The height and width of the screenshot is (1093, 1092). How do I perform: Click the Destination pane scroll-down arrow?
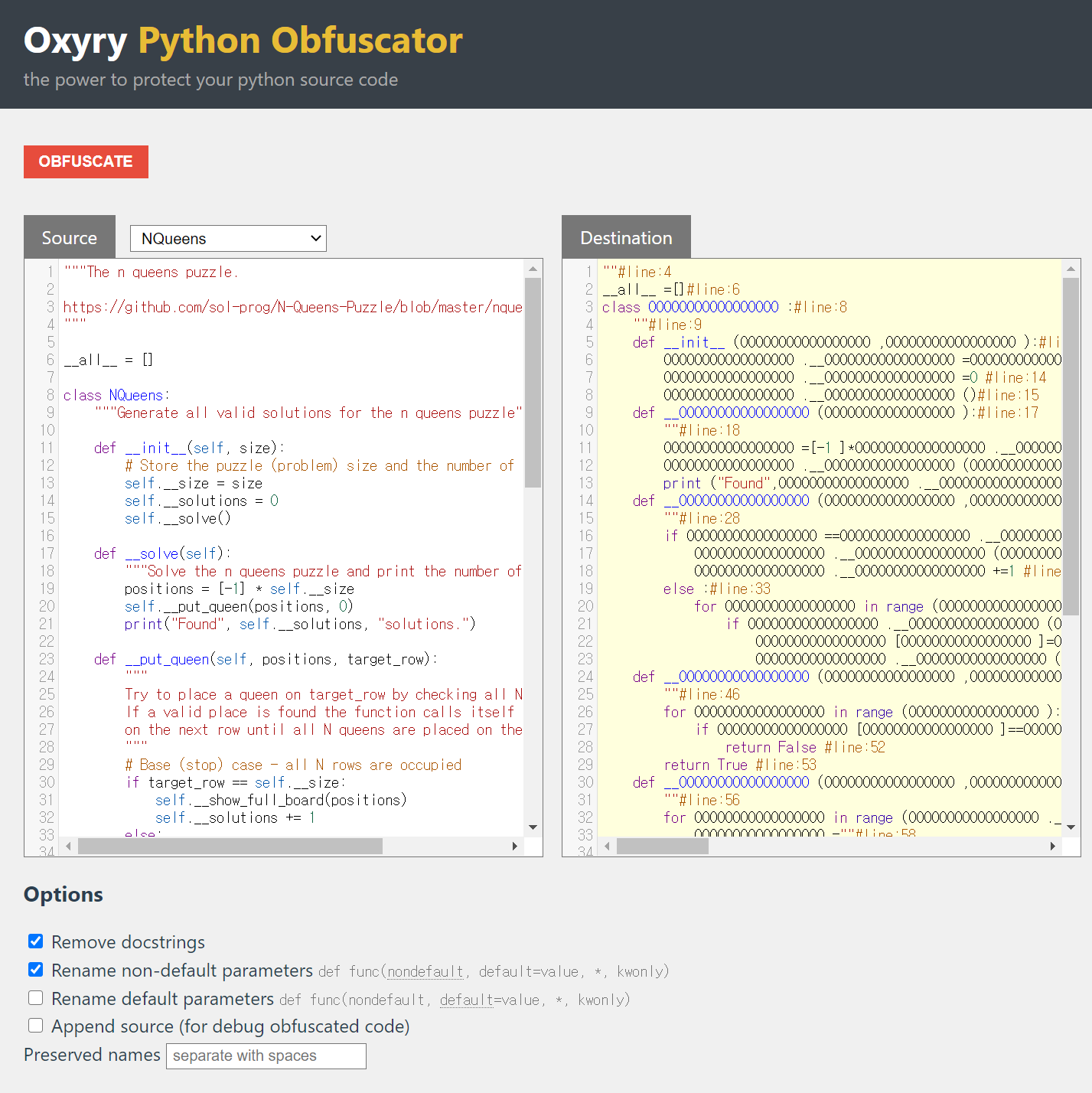point(1071,827)
